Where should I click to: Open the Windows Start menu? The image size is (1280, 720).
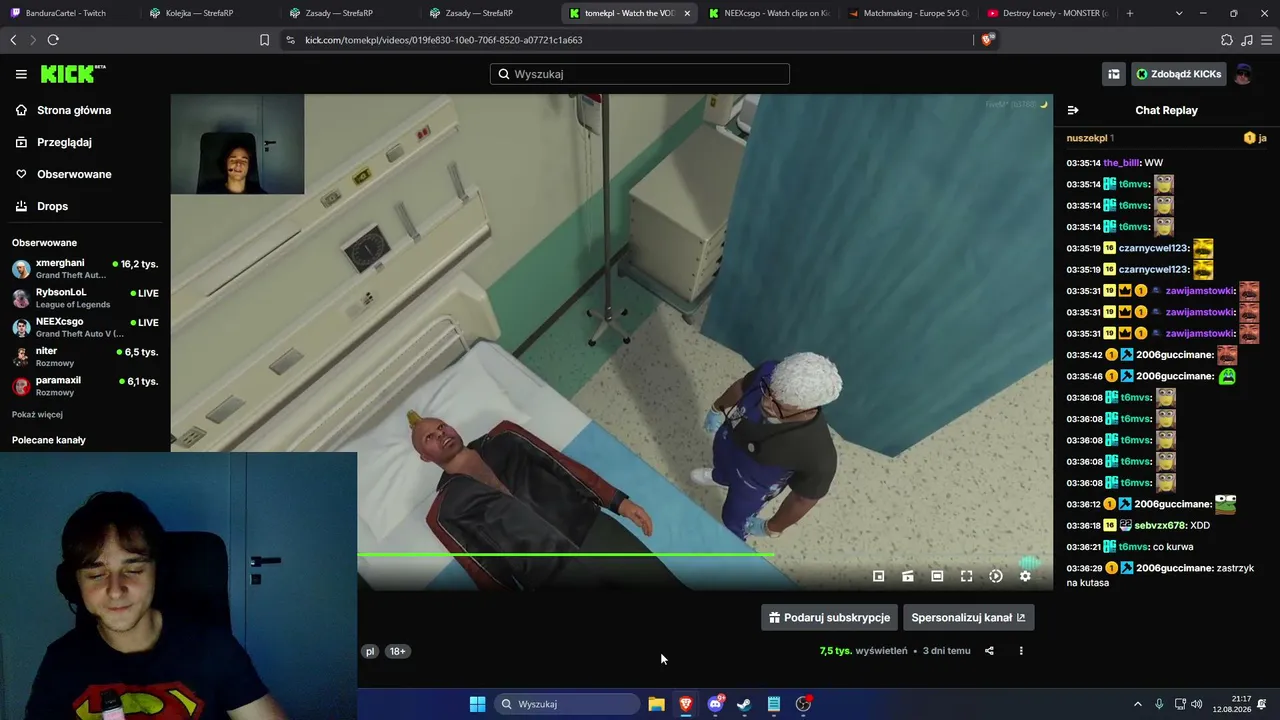pyautogui.click(x=477, y=704)
